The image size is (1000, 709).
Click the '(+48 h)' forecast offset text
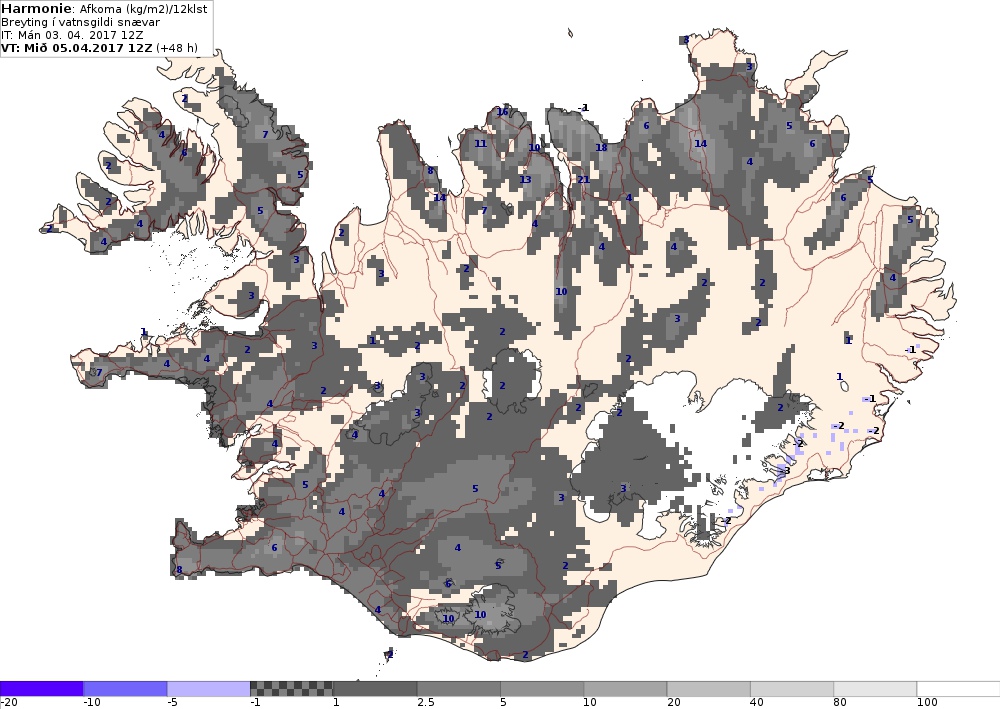coord(176,48)
